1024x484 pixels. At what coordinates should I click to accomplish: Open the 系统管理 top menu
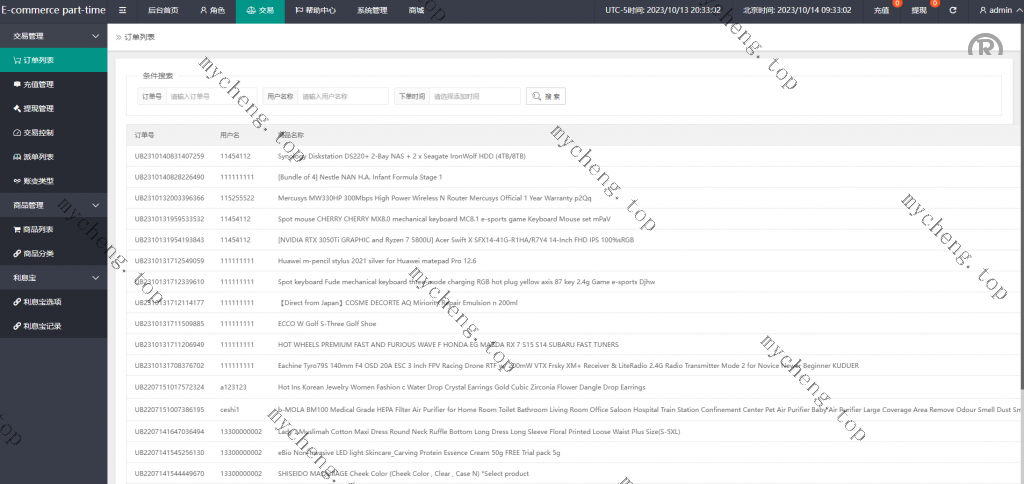click(372, 10)
